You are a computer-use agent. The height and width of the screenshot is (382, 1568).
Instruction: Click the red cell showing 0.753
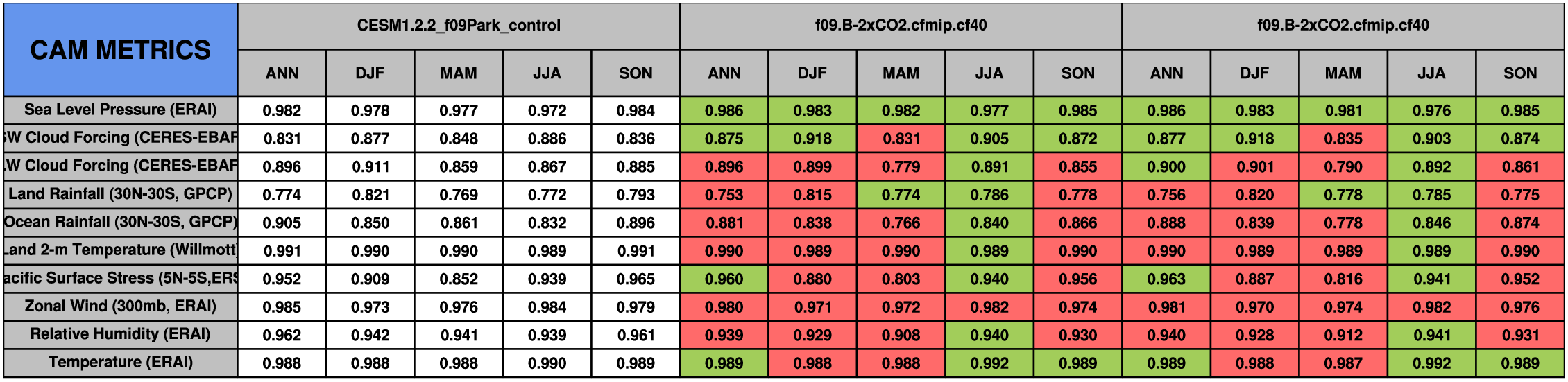pyautogui.click(x=724, y=195)
